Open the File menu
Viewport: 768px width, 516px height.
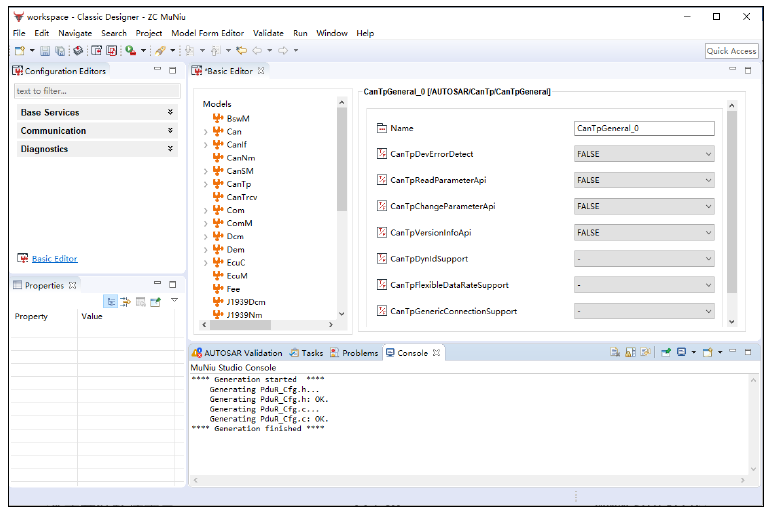[x=19, y=33]
